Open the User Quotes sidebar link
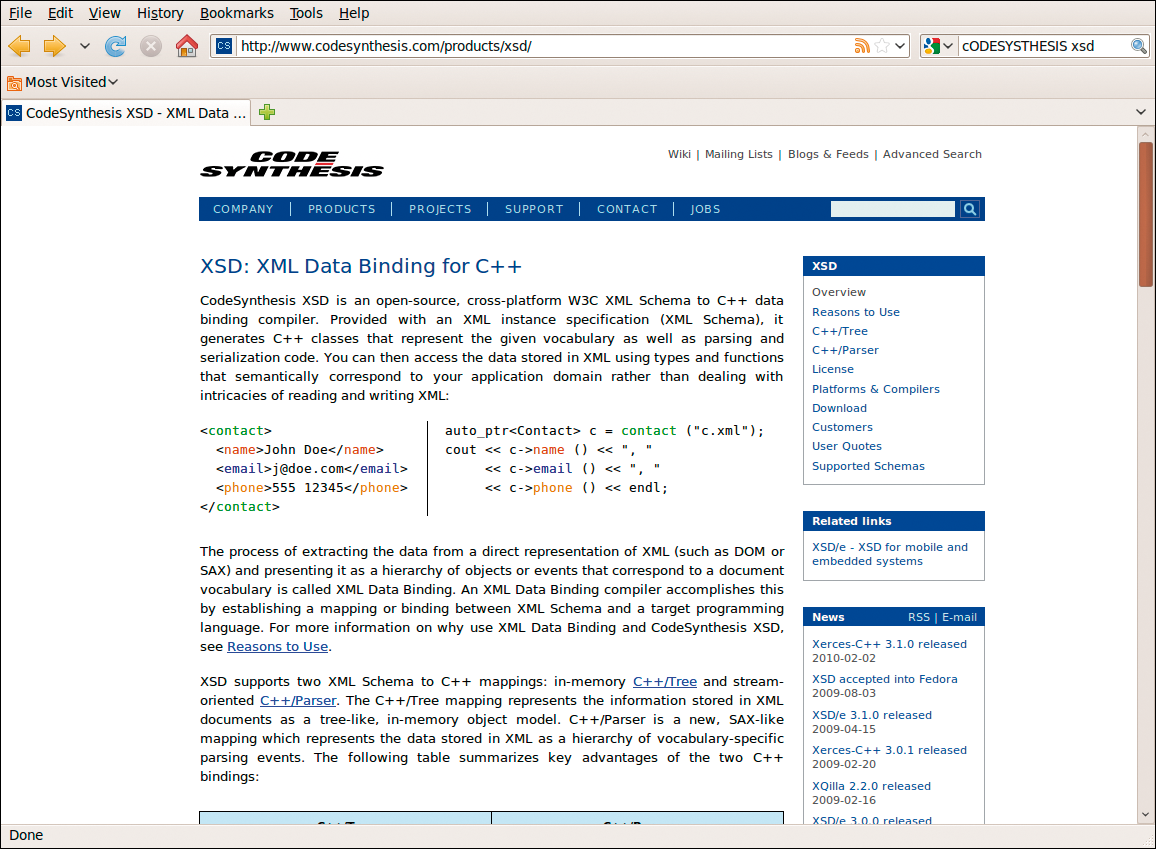Screen dimensions: 1156x849 click(x=847, y=447)
